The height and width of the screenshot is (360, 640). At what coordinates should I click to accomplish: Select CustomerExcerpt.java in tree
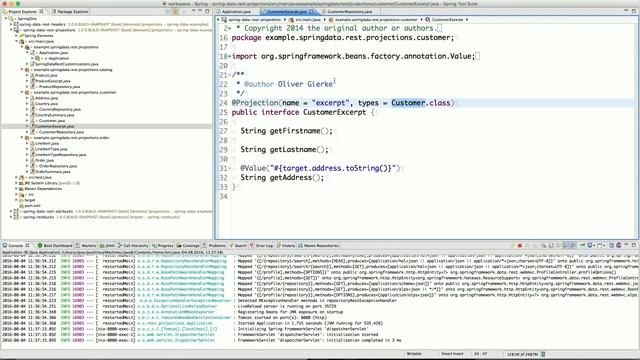click(54, 127)
